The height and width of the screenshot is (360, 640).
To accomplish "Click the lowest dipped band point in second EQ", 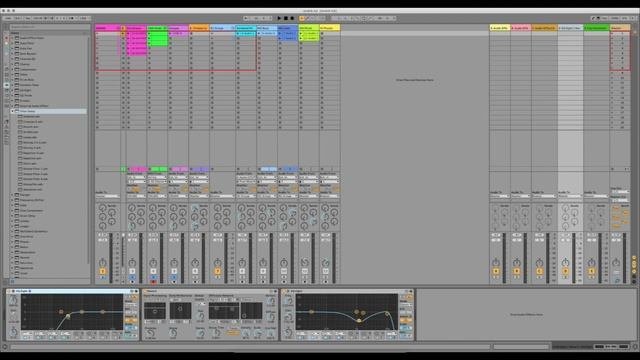I will (x=359, y=320).
